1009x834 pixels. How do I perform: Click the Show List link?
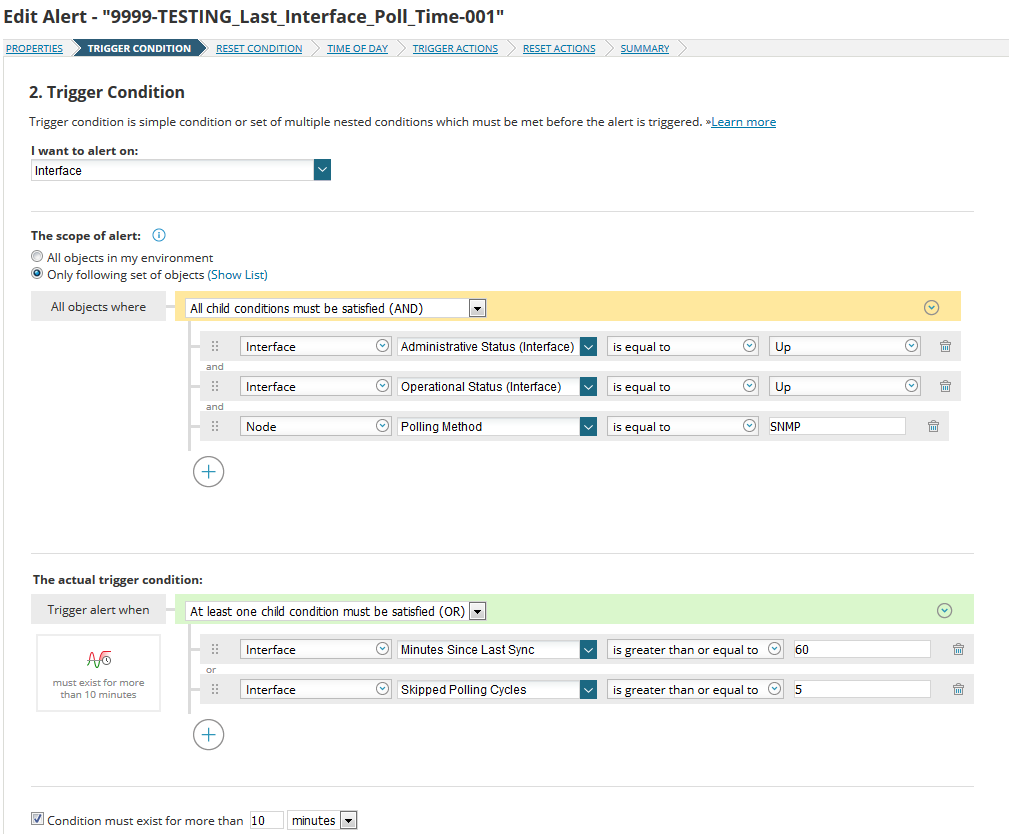(237, 275)
